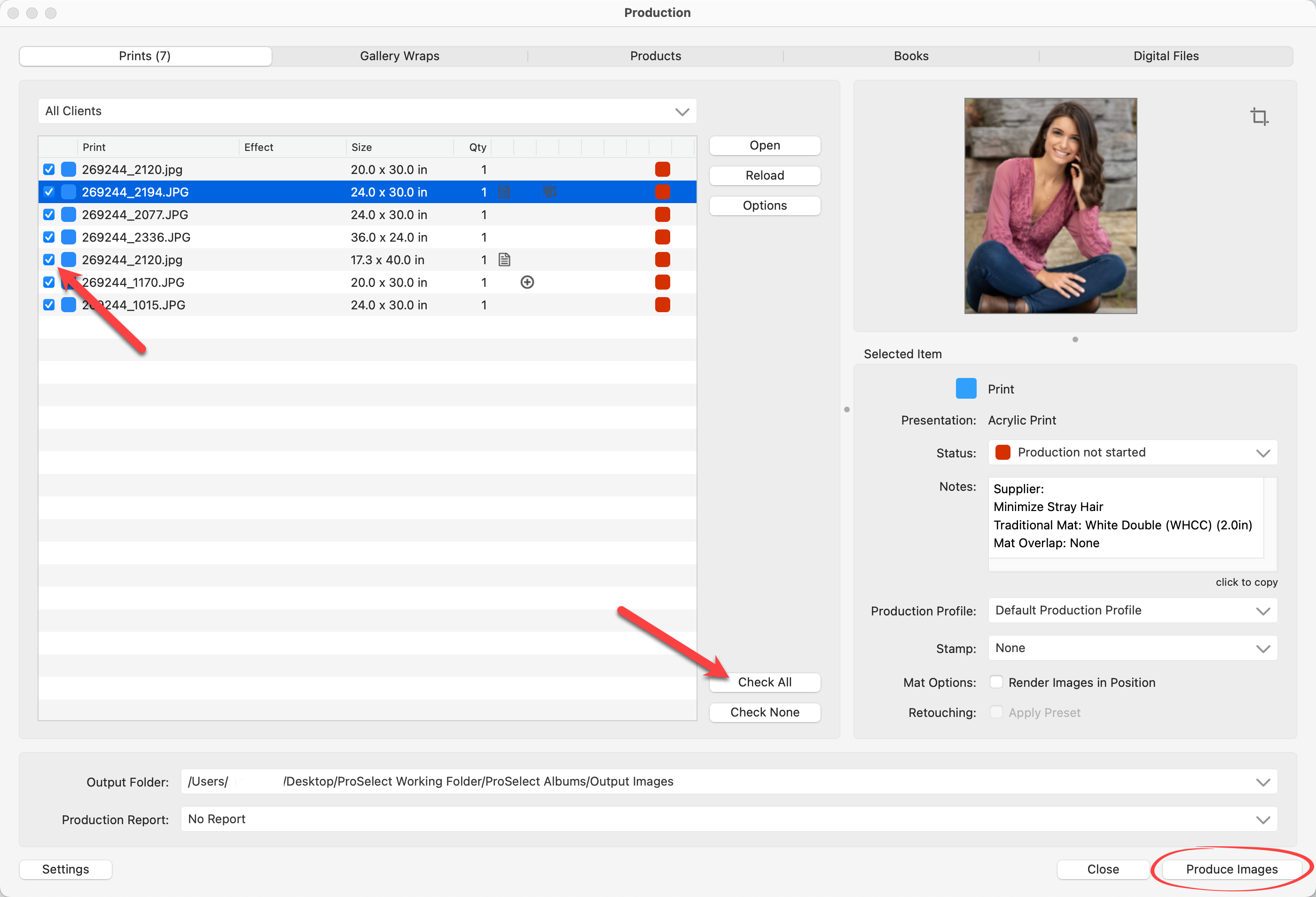Click the portrait preview thumbnail
Screen dimensions: 1316x897
coord(1050,205)
